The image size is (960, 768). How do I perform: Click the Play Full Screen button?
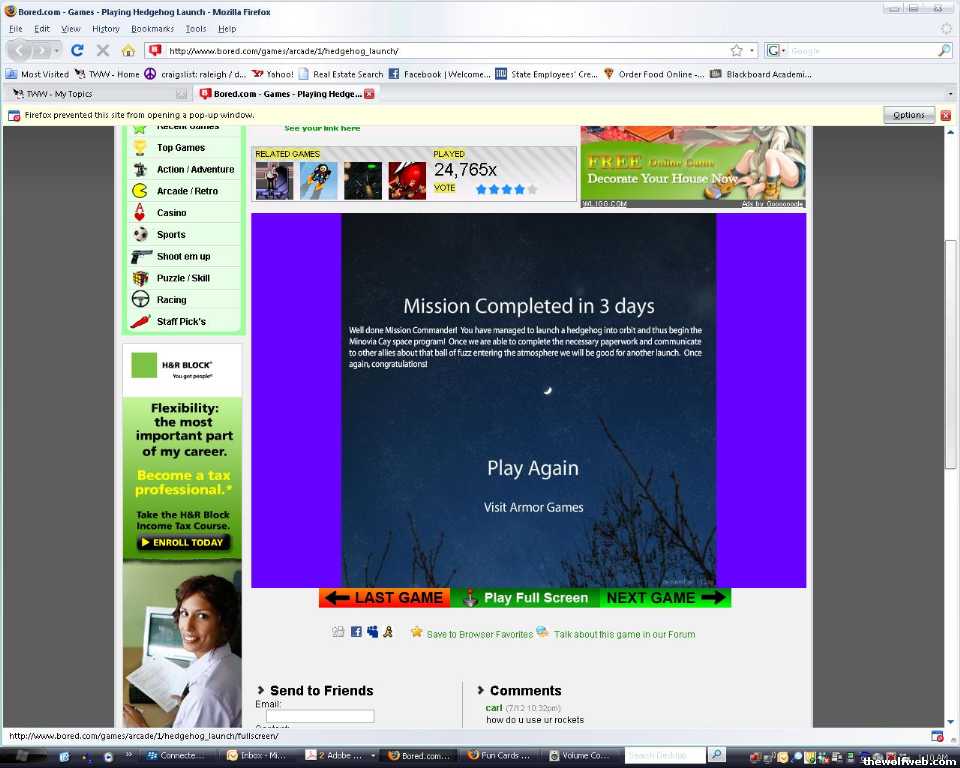tap(525, 598)
